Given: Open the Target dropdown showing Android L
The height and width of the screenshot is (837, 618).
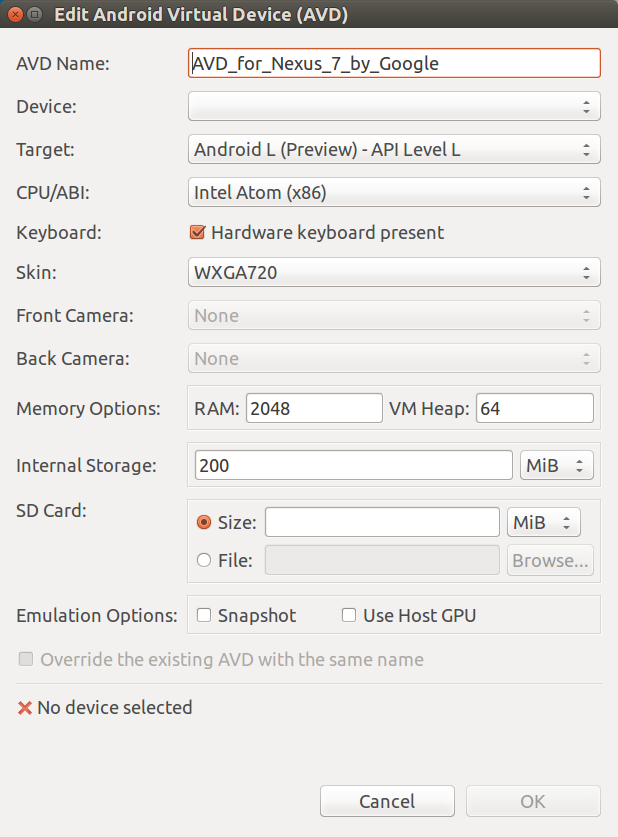Looking at the screenshot, I should (x=394, y=149).
